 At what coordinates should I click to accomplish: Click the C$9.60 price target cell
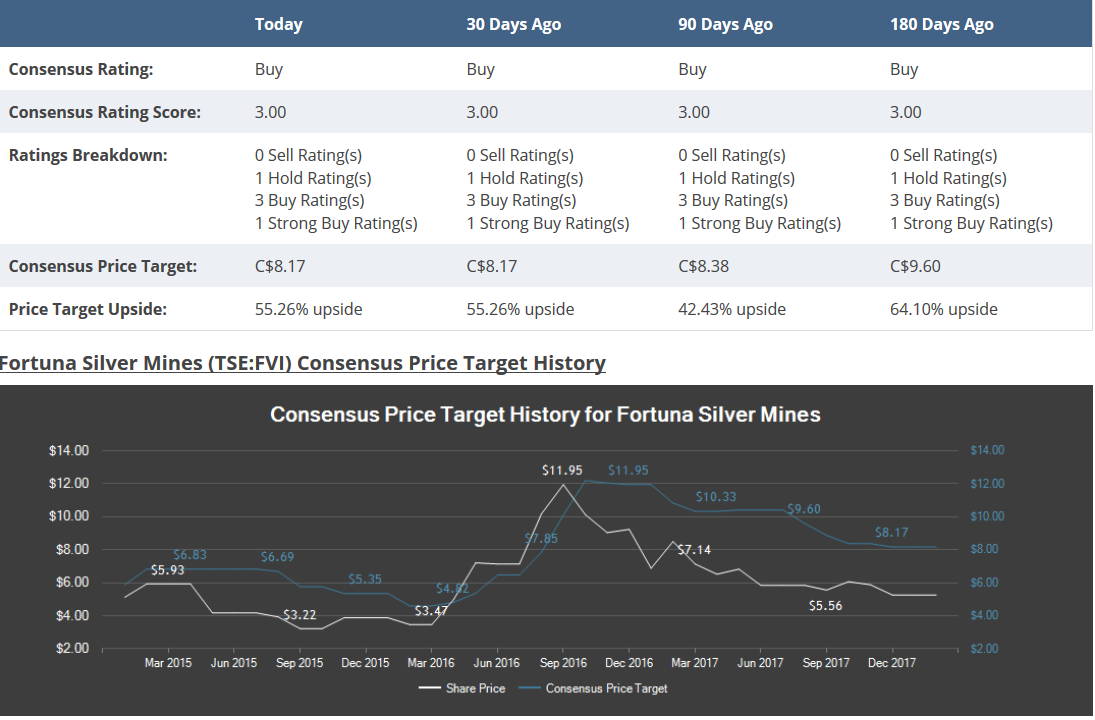coord(915,266)
